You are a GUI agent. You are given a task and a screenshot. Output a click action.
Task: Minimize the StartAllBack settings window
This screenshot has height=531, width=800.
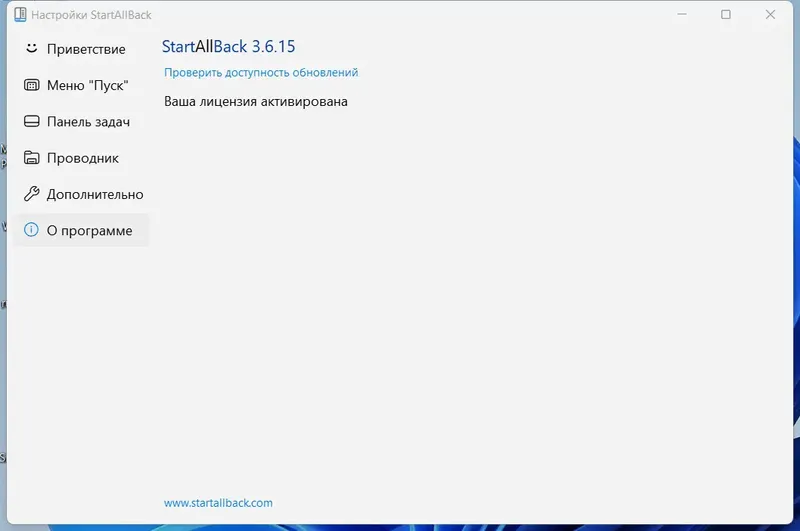coord(682,14)
